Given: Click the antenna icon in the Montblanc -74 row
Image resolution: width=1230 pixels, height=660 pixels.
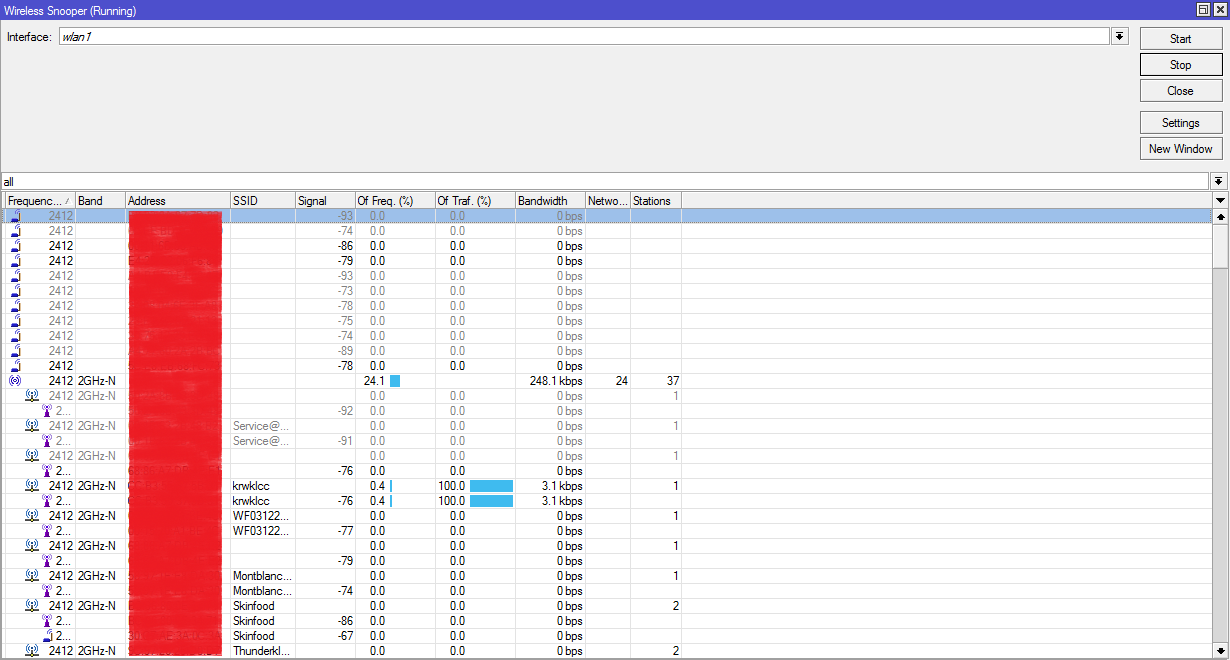Looking at the screenshot, I should point(47,591).
